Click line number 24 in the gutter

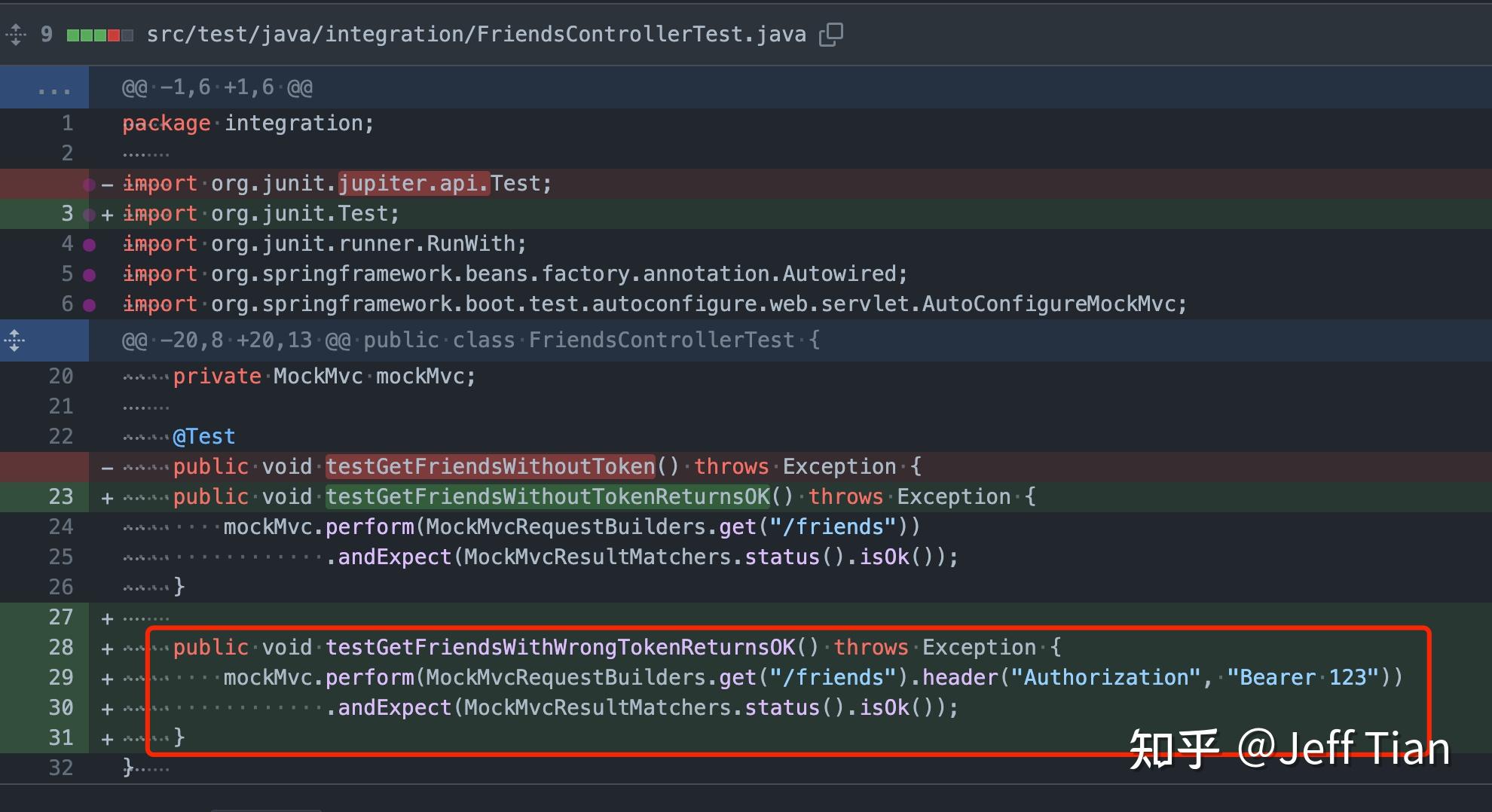coord(62,527)
